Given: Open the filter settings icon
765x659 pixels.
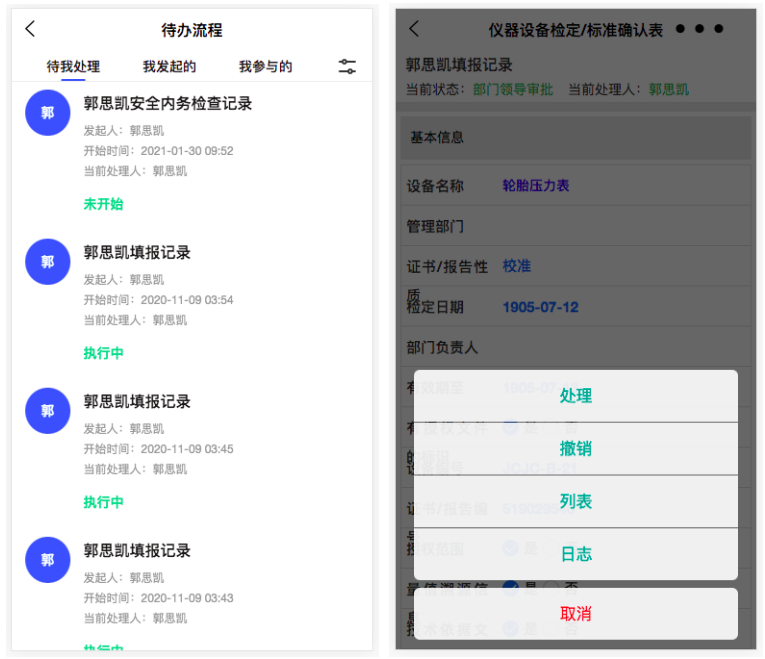Looking at the screenshot, I should (347, 67).
